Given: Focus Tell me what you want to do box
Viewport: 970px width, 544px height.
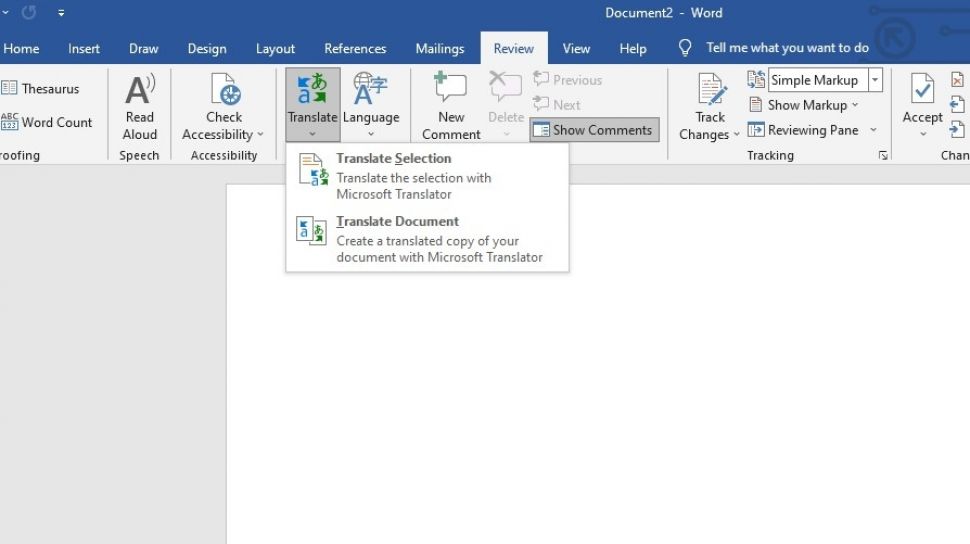Looking at the screenshot, I should click(788, 48).
